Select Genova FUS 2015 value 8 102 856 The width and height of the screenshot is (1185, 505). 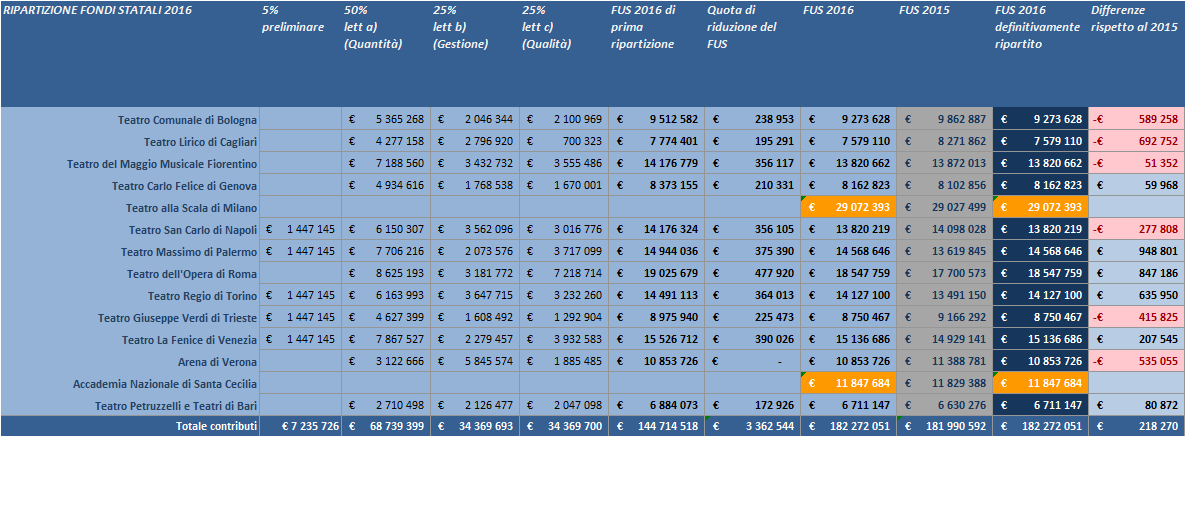point(944,185)
